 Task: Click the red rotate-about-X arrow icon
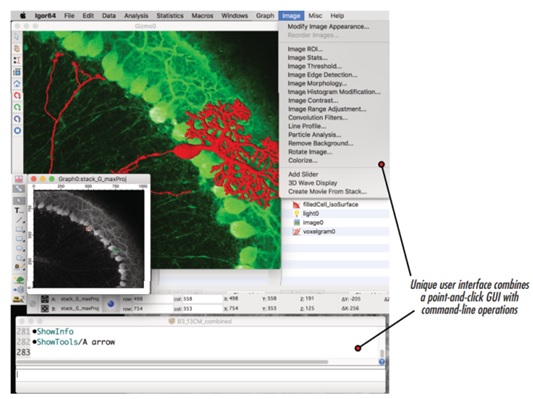click(x=17, y=96)
